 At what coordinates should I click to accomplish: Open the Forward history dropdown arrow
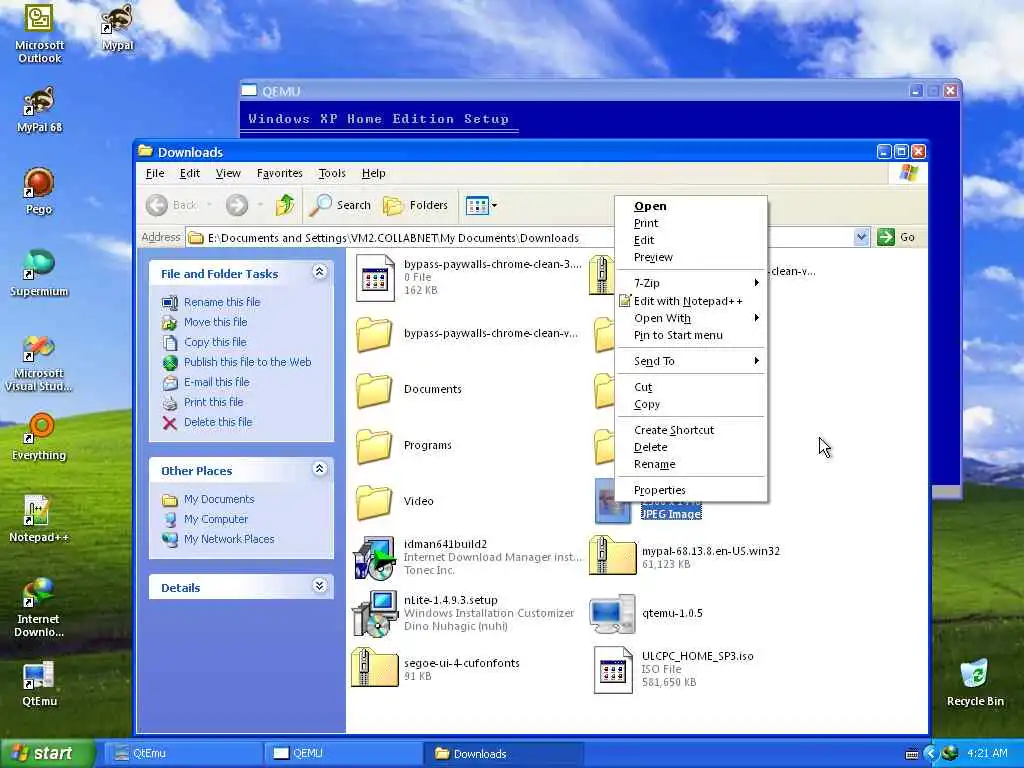point(260,205)
